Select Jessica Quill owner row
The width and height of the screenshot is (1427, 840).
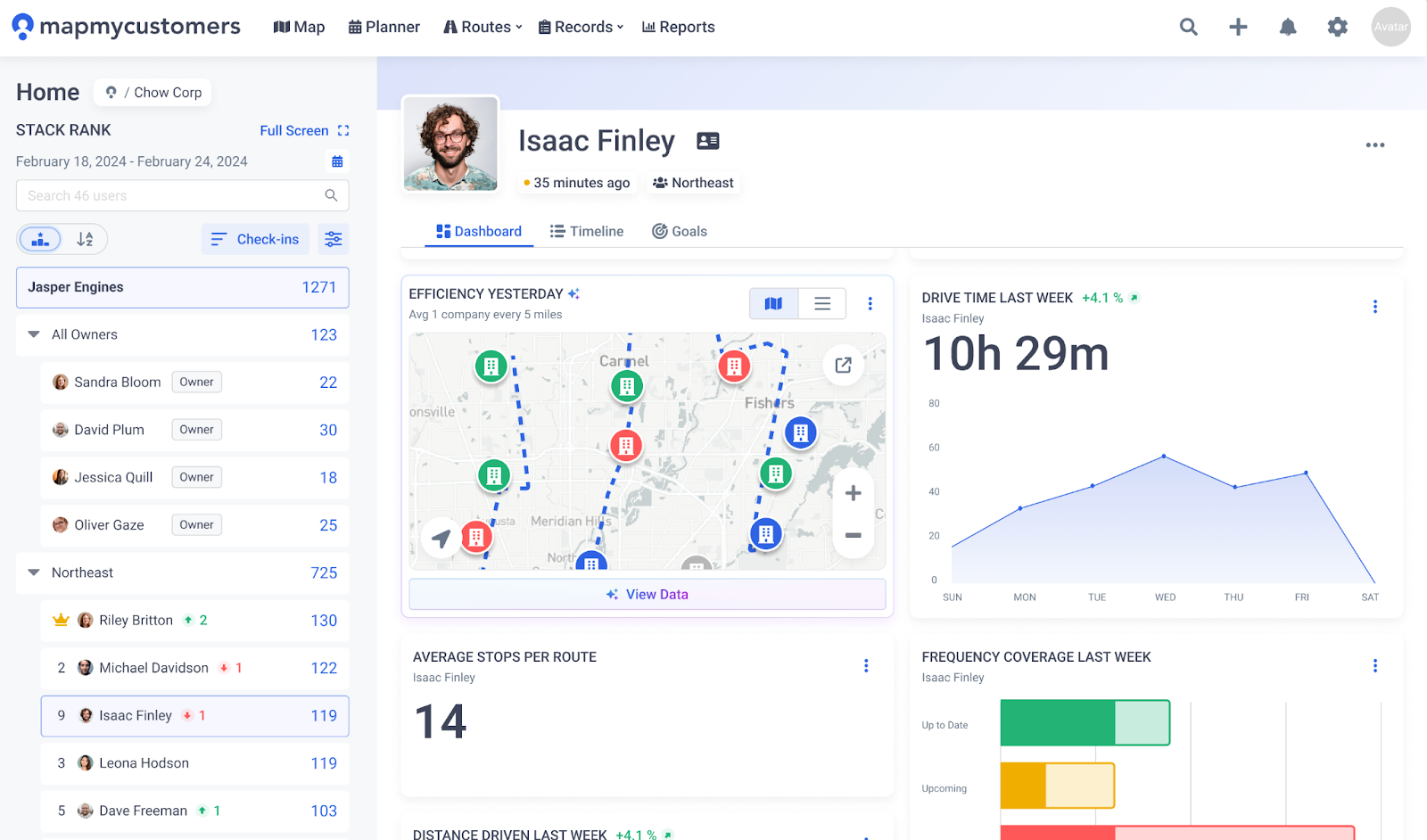(x=194, y=477)
